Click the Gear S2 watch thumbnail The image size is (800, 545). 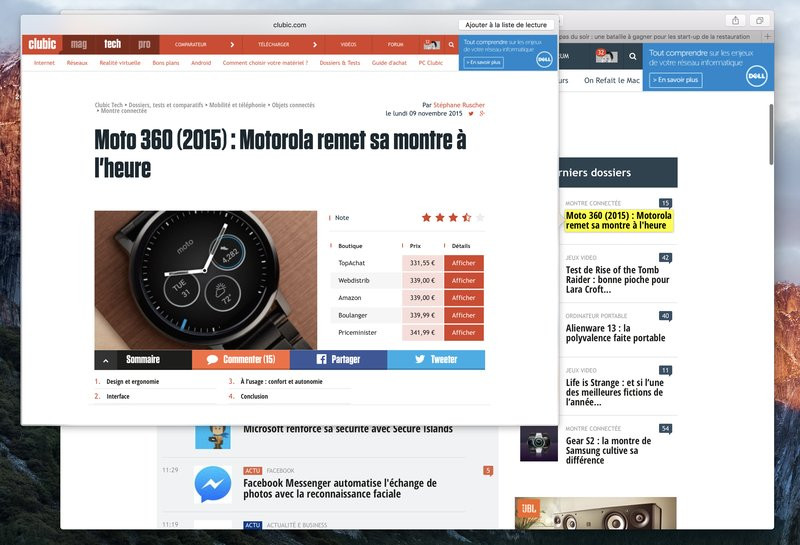[x=539, y=442]
